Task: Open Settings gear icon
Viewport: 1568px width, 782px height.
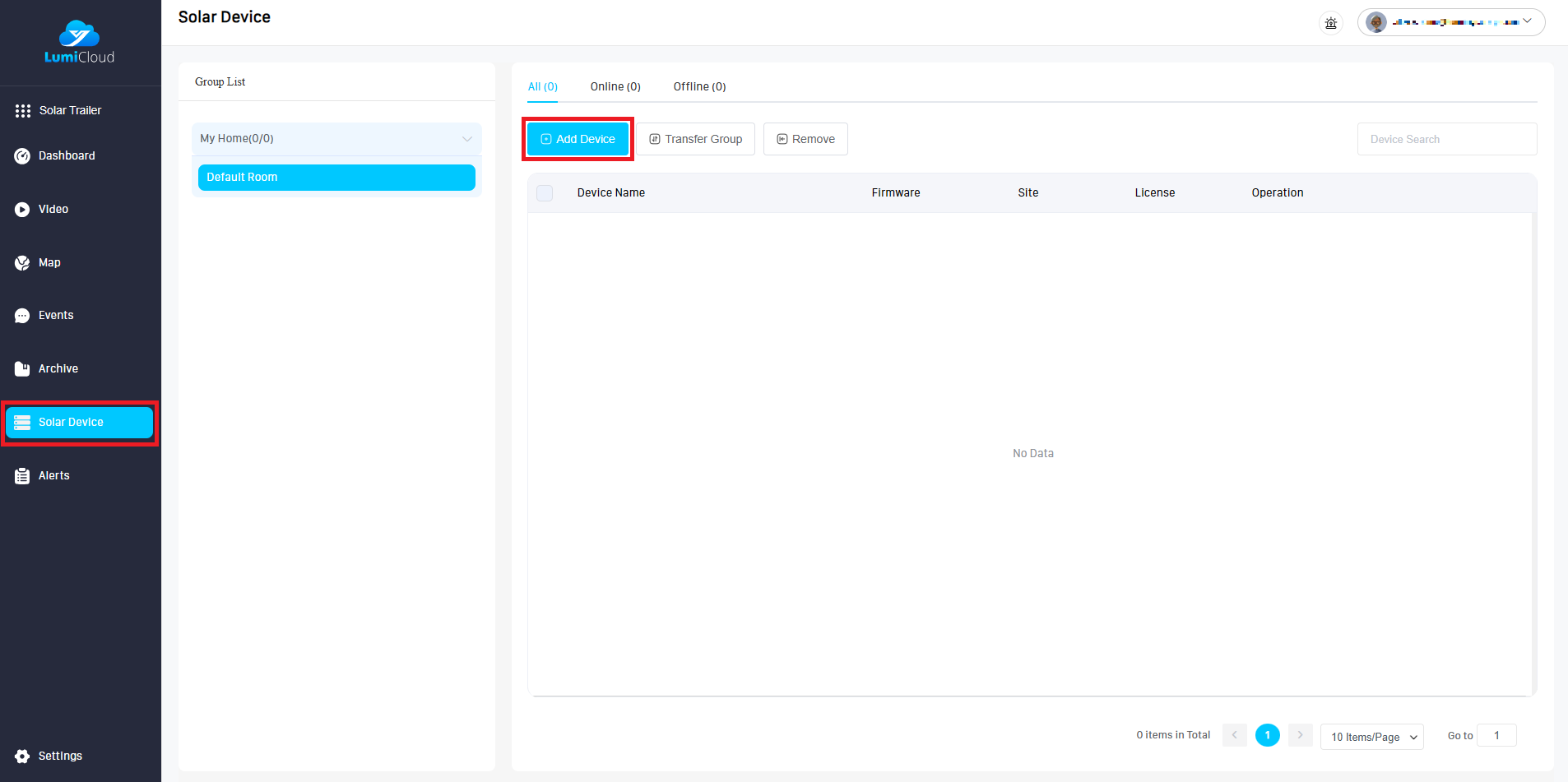Action: click(22, 757)
